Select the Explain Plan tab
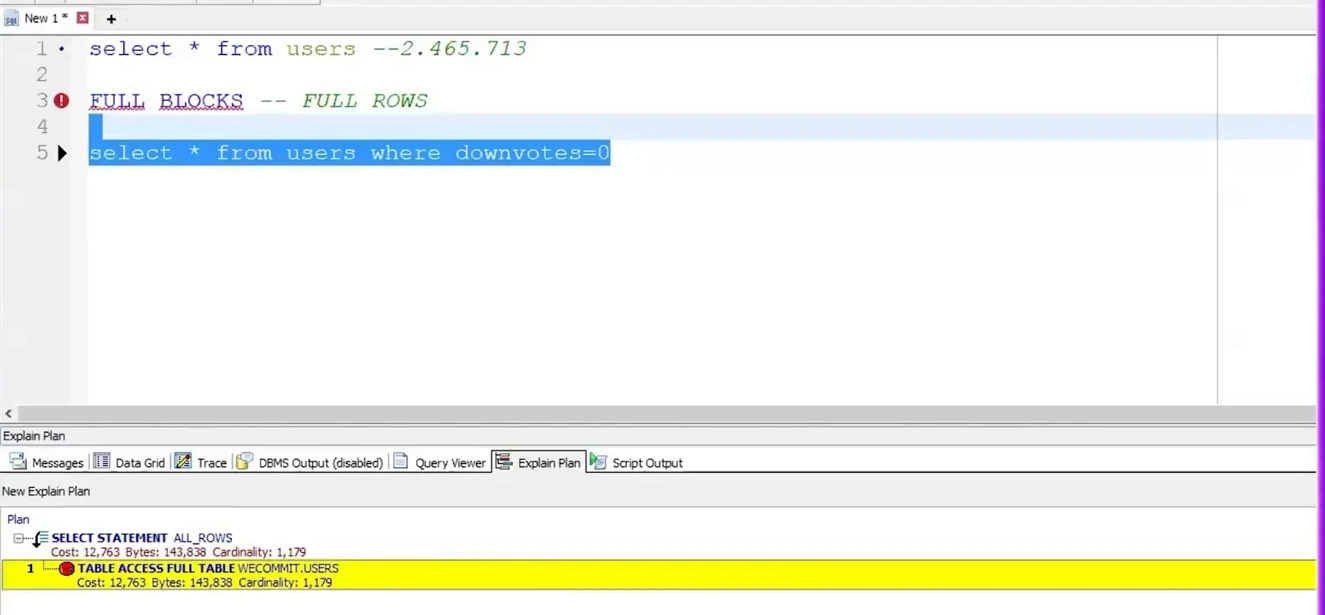 pyautogui.click(x=538, y=462)
